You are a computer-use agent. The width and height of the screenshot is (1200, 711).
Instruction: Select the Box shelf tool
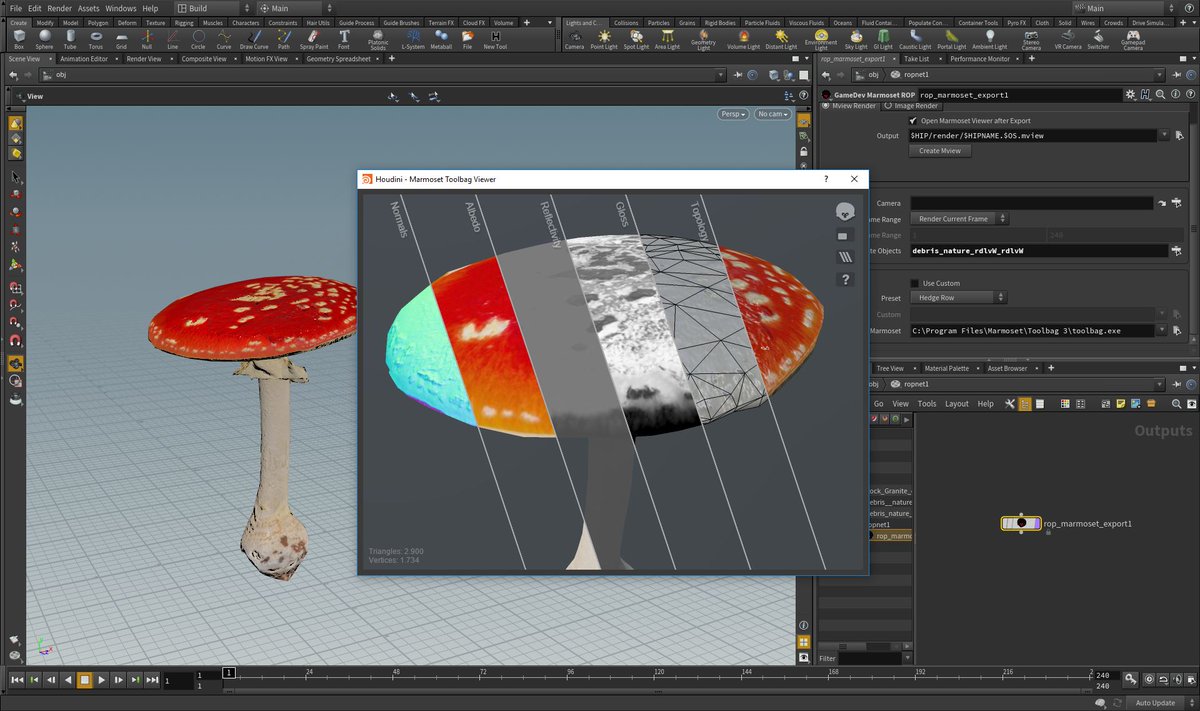coord(19,39)
